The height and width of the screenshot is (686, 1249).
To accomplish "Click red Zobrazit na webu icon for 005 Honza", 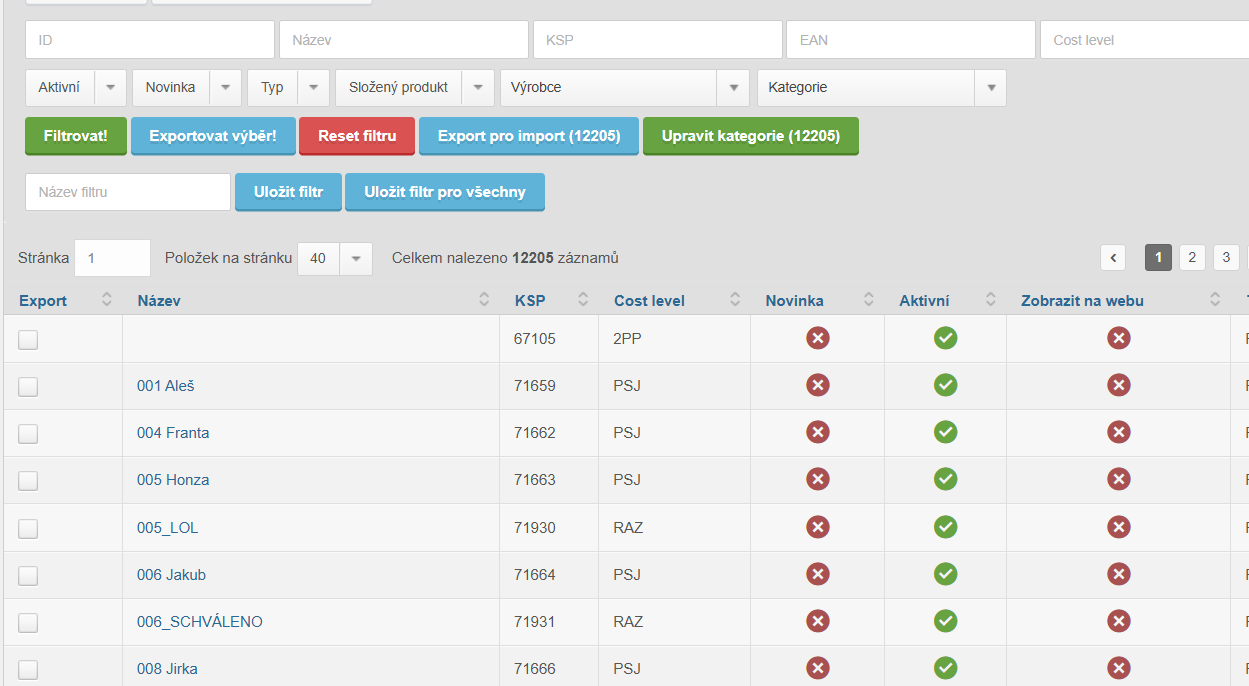I will (1119, 479).
